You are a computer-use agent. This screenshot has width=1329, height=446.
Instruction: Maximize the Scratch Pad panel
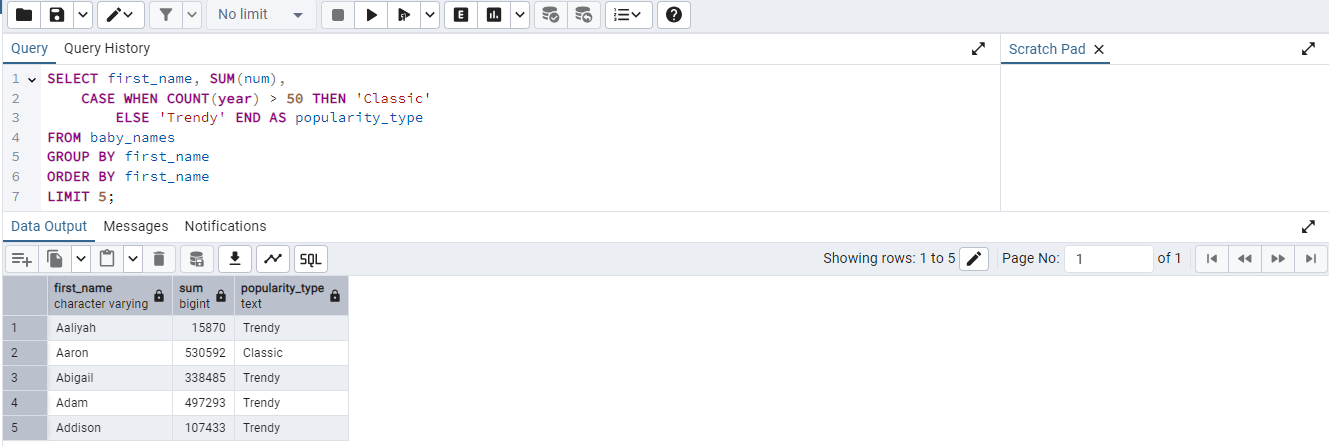coord(1308,48)
